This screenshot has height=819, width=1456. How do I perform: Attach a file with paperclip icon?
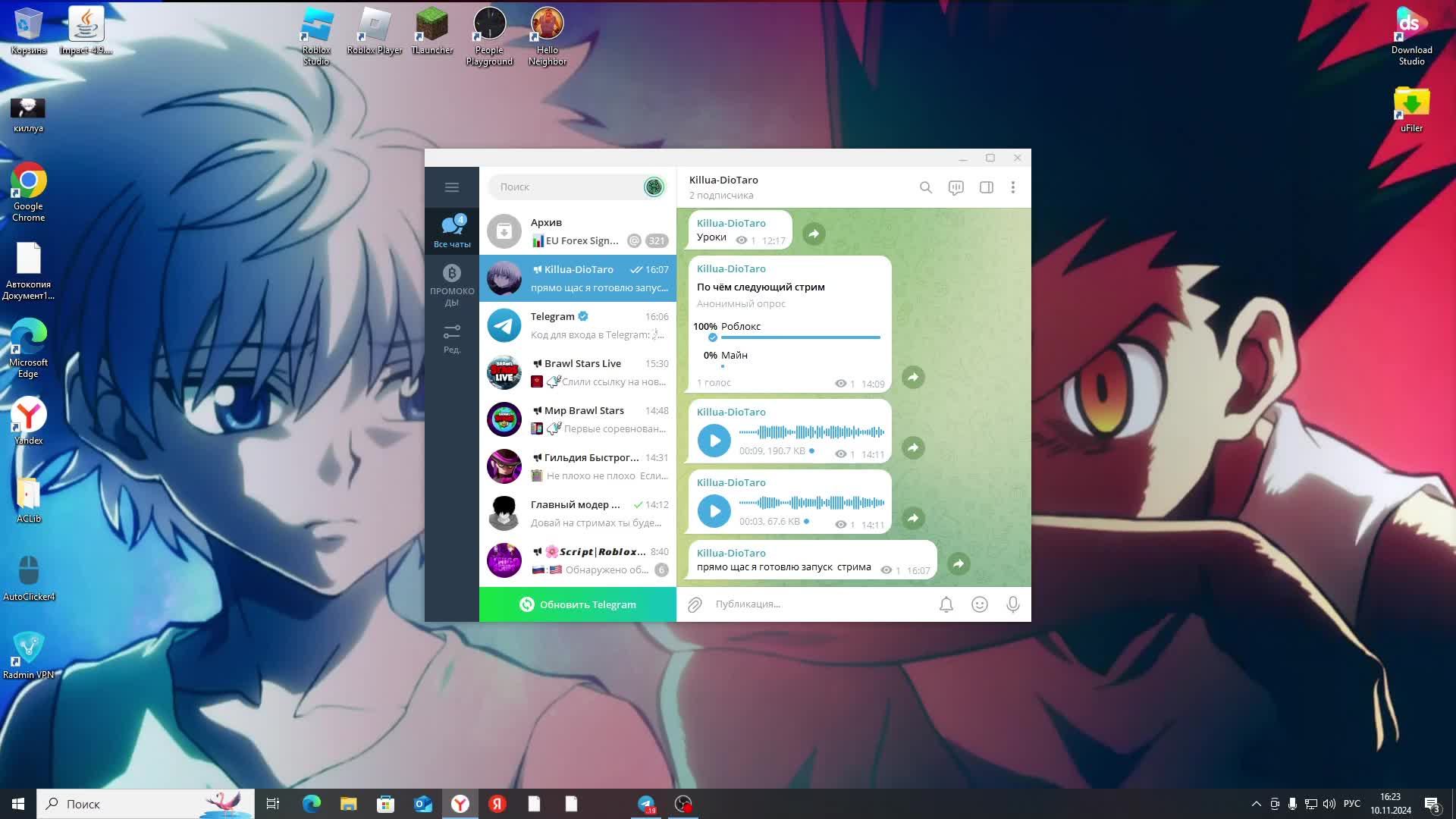(695, 604)
